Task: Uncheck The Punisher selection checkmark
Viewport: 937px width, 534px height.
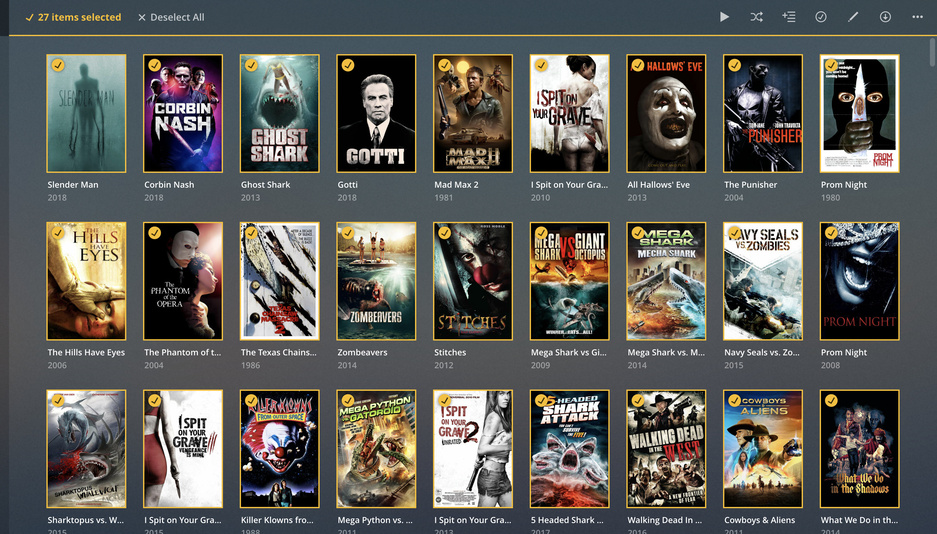Action: [x=734, y=65]
